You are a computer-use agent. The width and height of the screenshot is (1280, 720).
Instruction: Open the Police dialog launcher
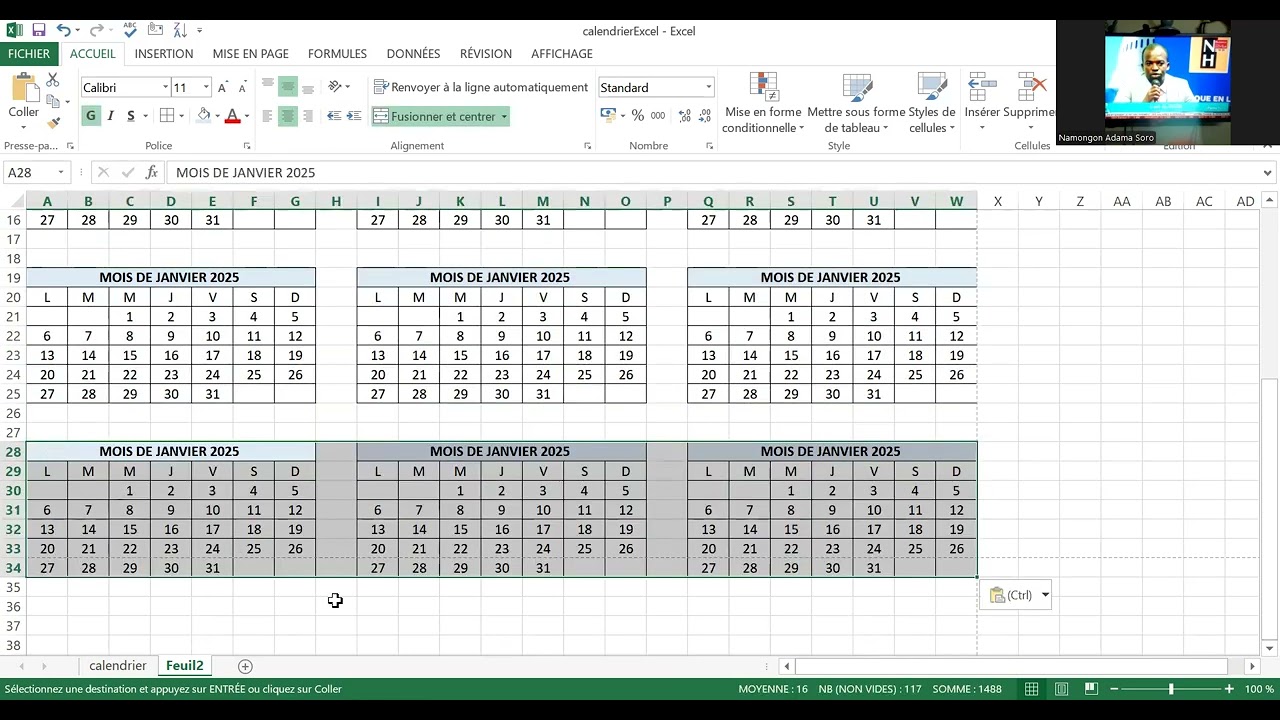point(248,146)
